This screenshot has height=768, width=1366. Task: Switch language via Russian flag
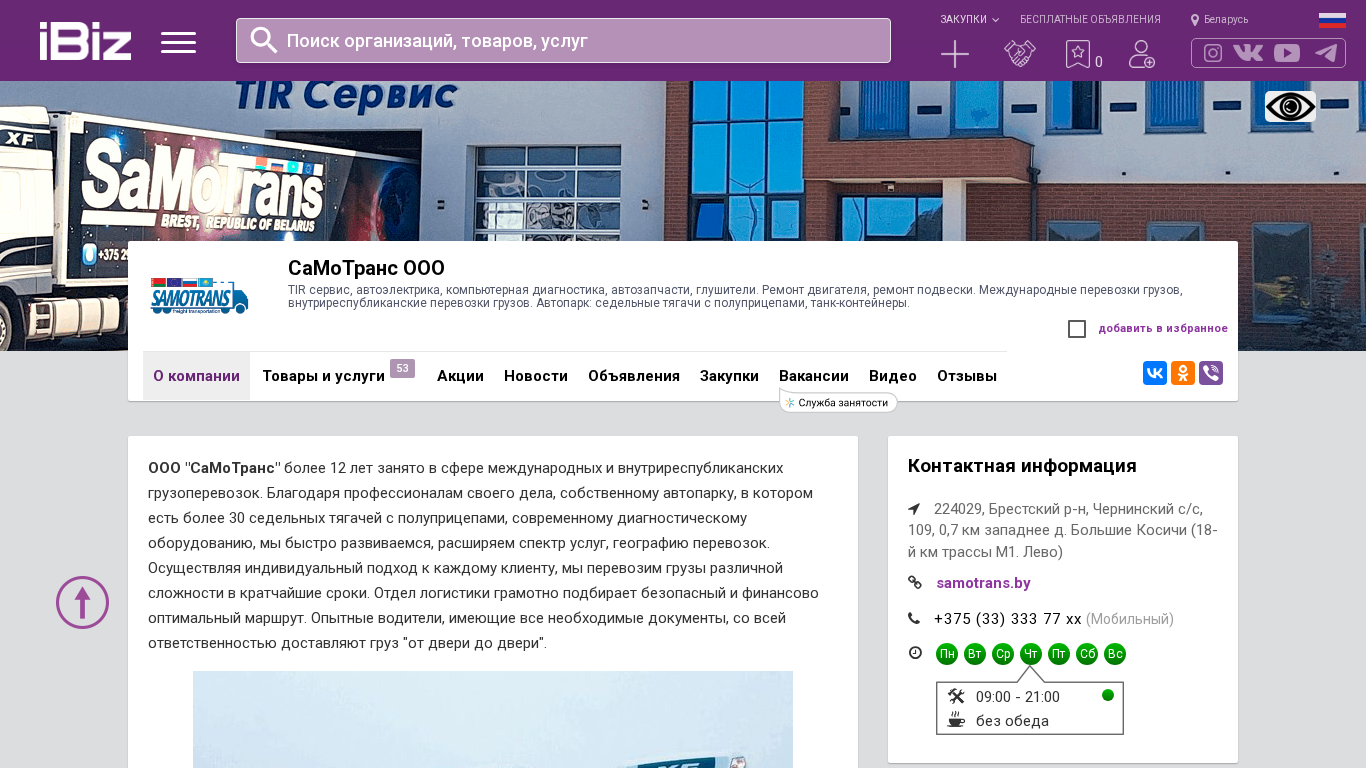click(1332, 20)
